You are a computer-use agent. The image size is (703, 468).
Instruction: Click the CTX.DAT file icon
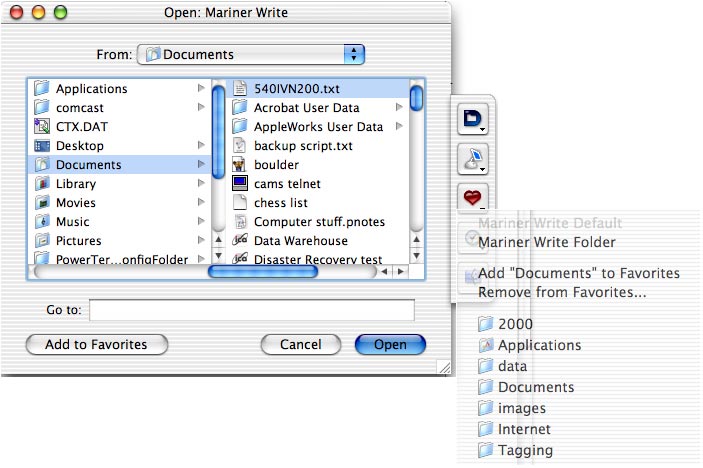42,126
